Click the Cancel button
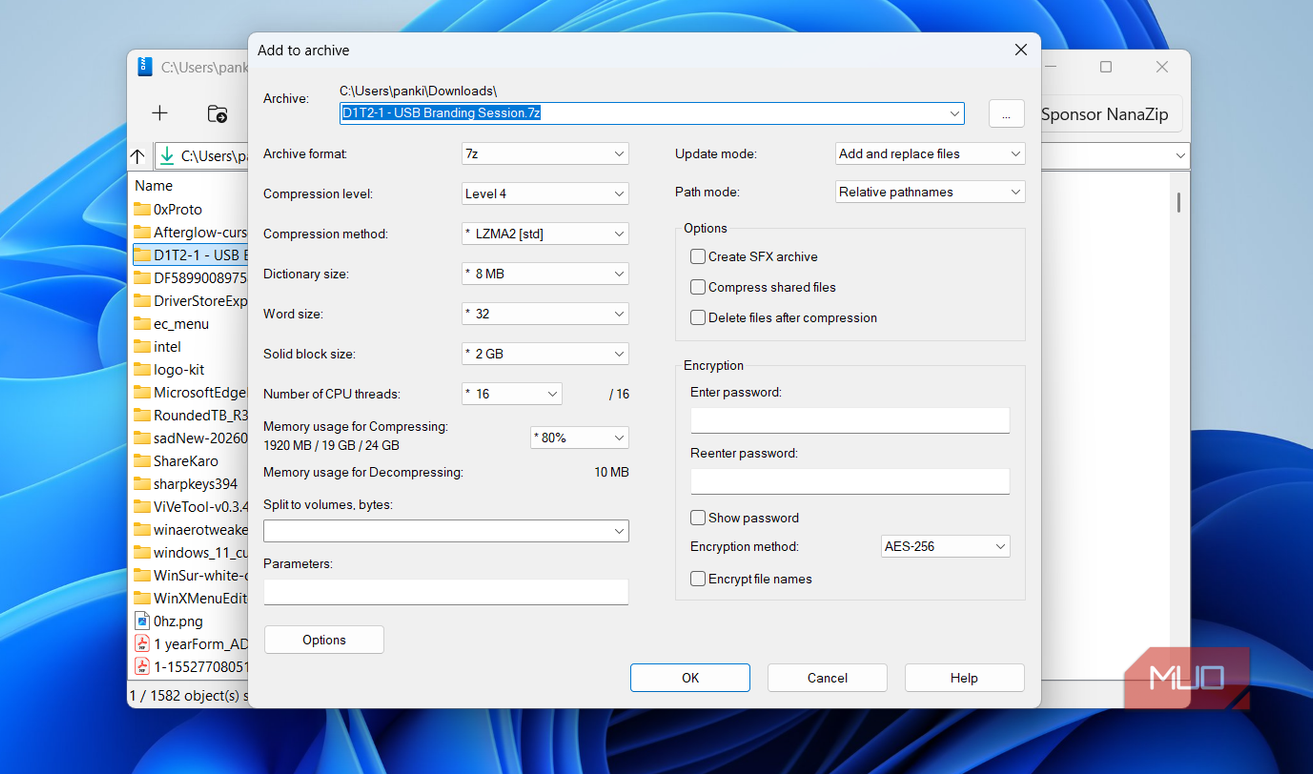Screen dimensions: 1313x774 [x=827, y=678]
